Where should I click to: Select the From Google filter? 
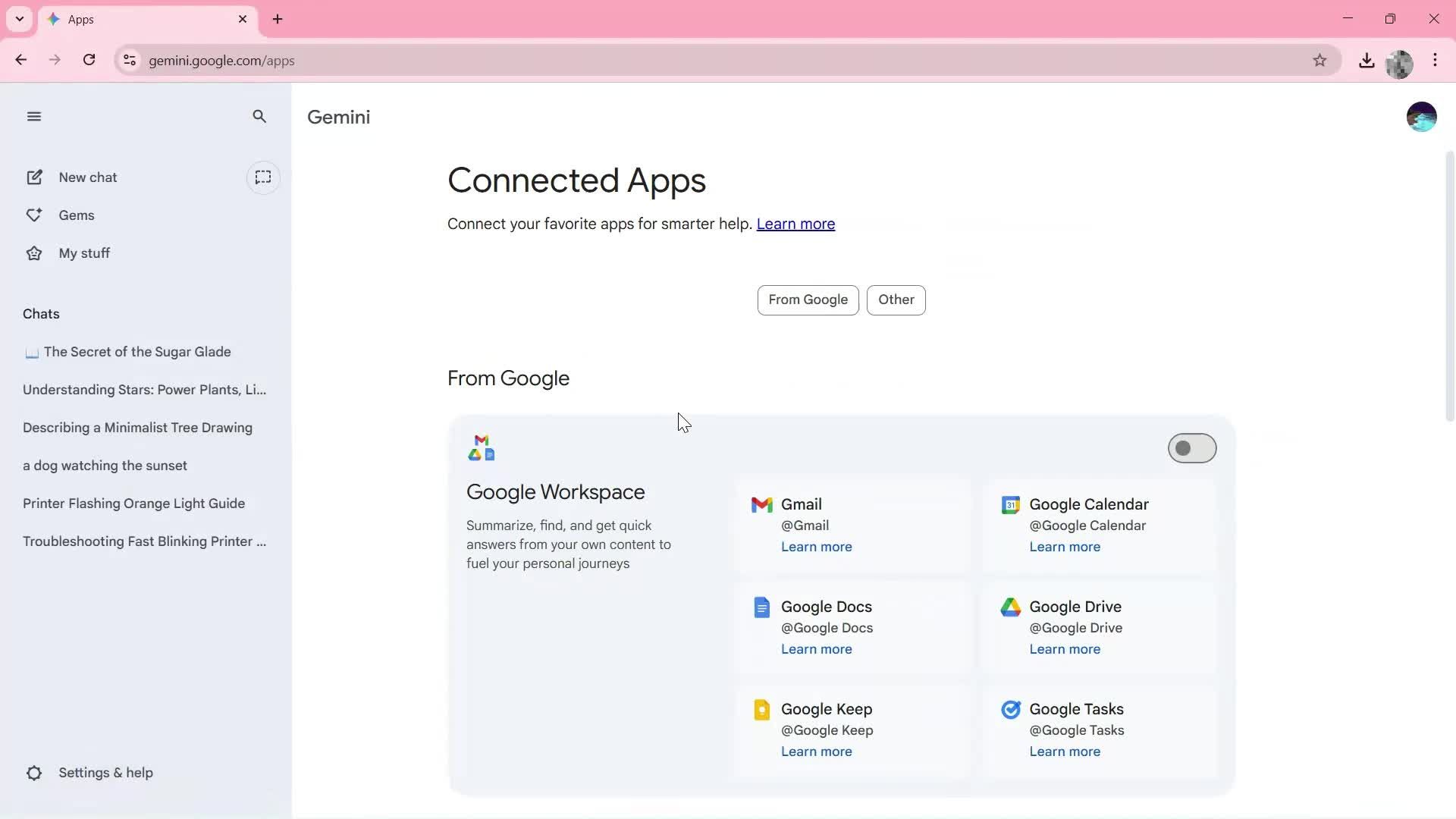click(807, 300)
